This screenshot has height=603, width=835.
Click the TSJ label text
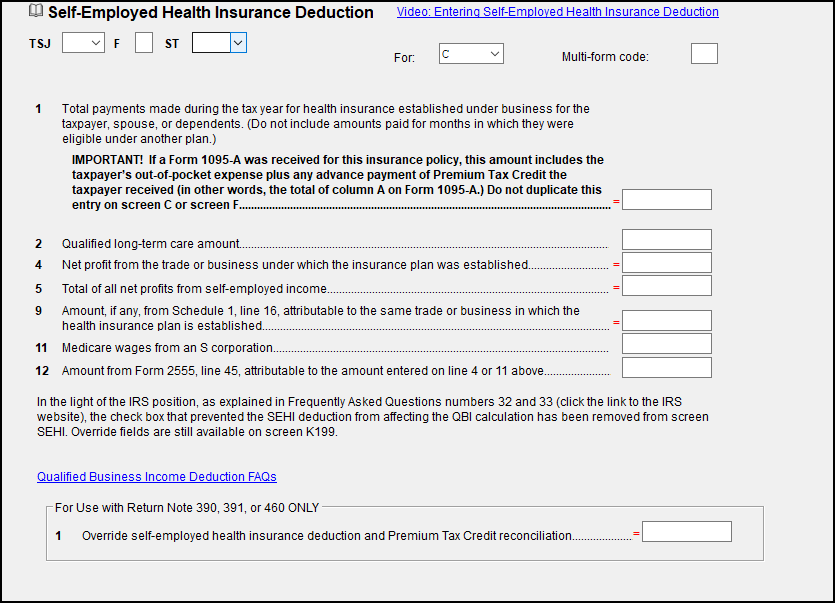[40, 44]
